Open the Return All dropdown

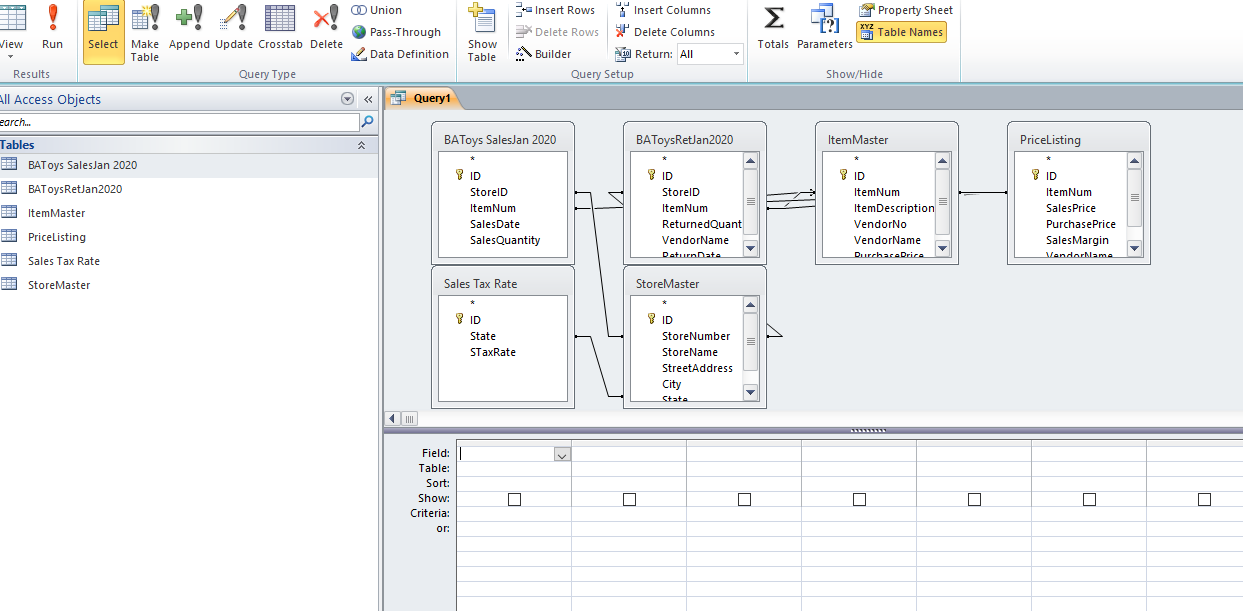click(736, 54)
